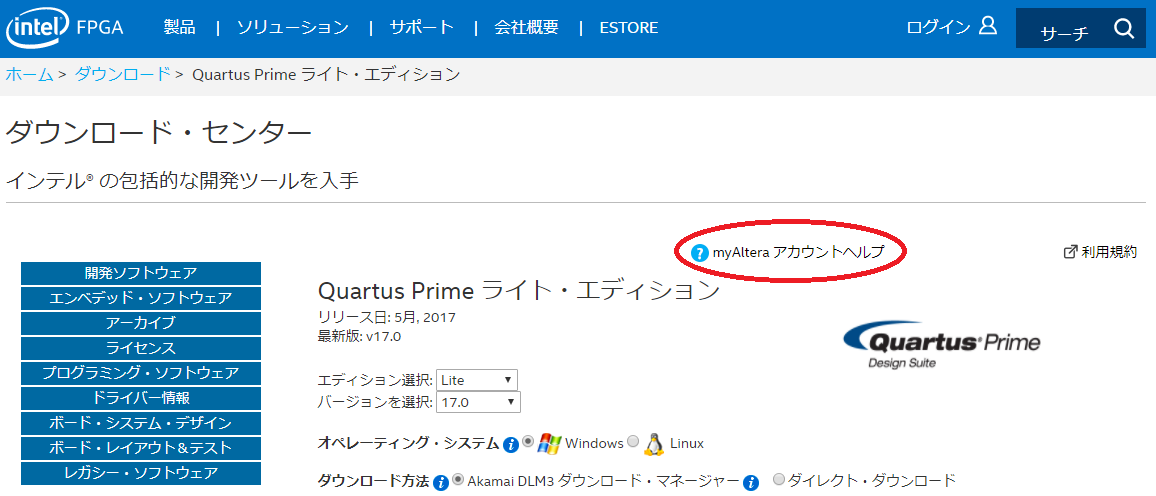Screen dimensions: 1156x496
Task: Click the info icon after Akamai DLM3 option
Action: click(751, 483)
